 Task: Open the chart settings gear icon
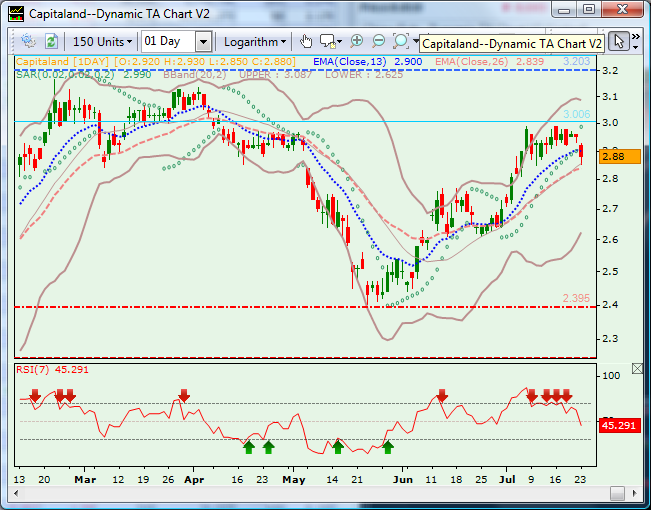coord(28,41)
